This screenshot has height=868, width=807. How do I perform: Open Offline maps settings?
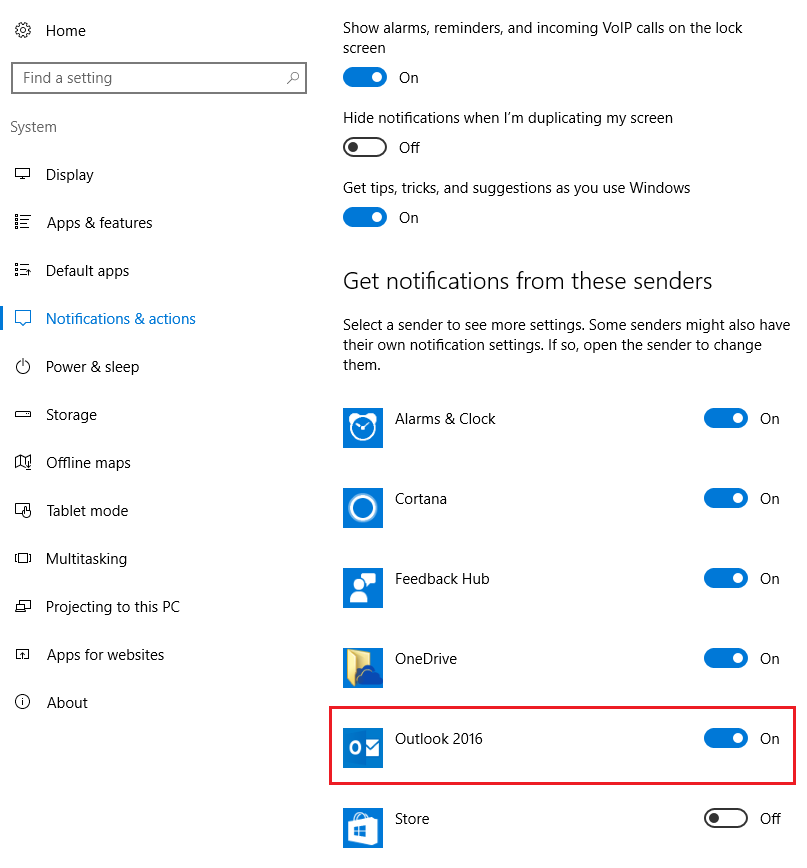(88, 463)
